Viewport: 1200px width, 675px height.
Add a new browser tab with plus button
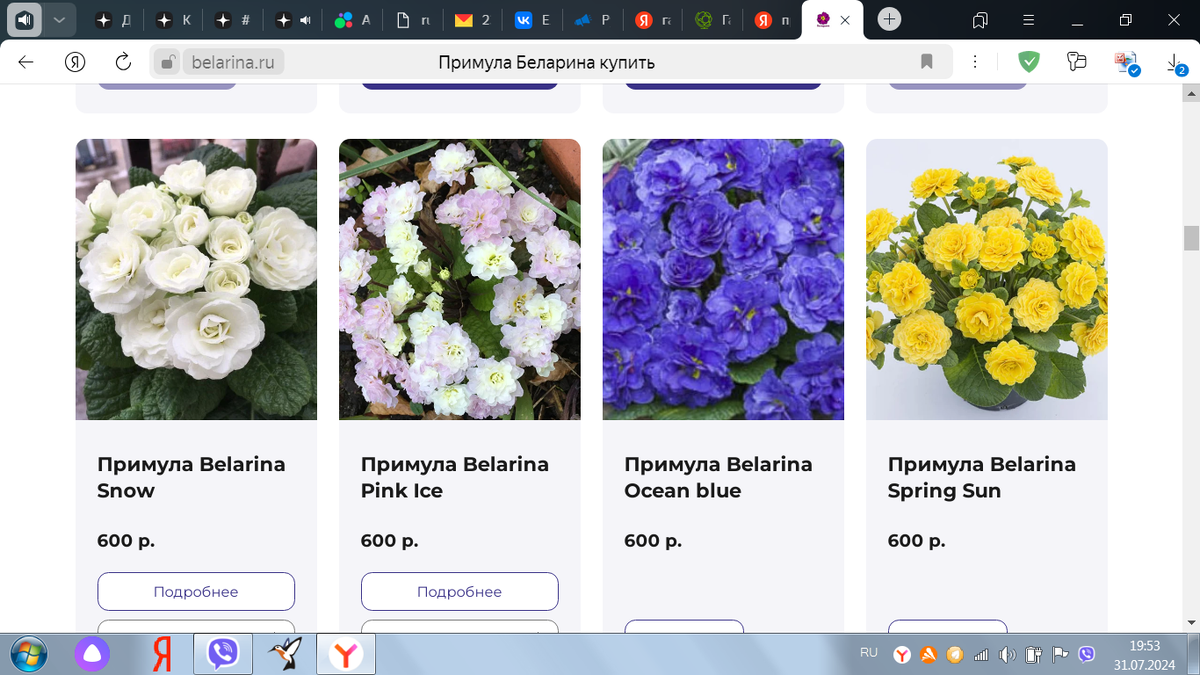[890, 19]
